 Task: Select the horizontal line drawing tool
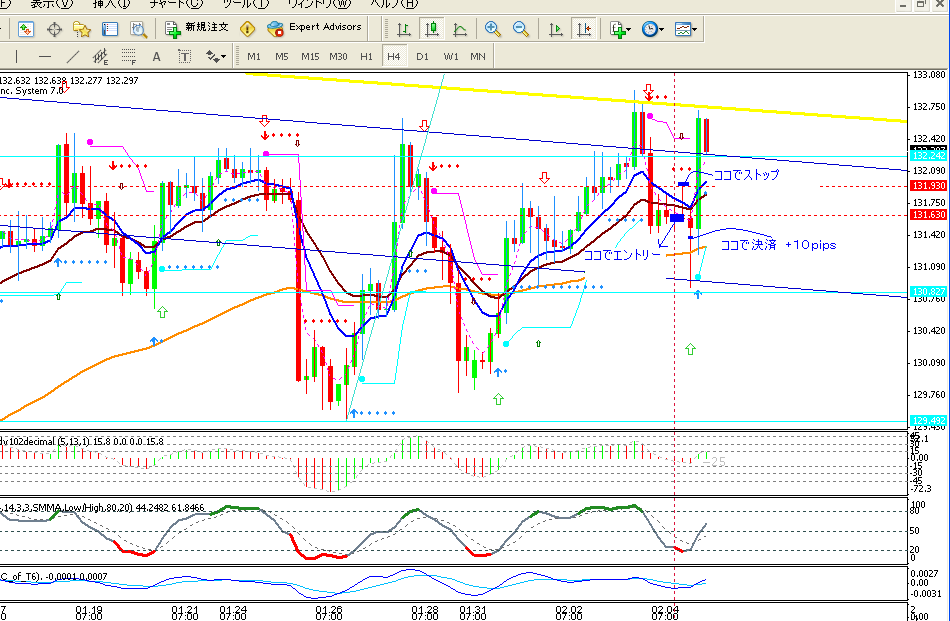(x=45, y=57)
